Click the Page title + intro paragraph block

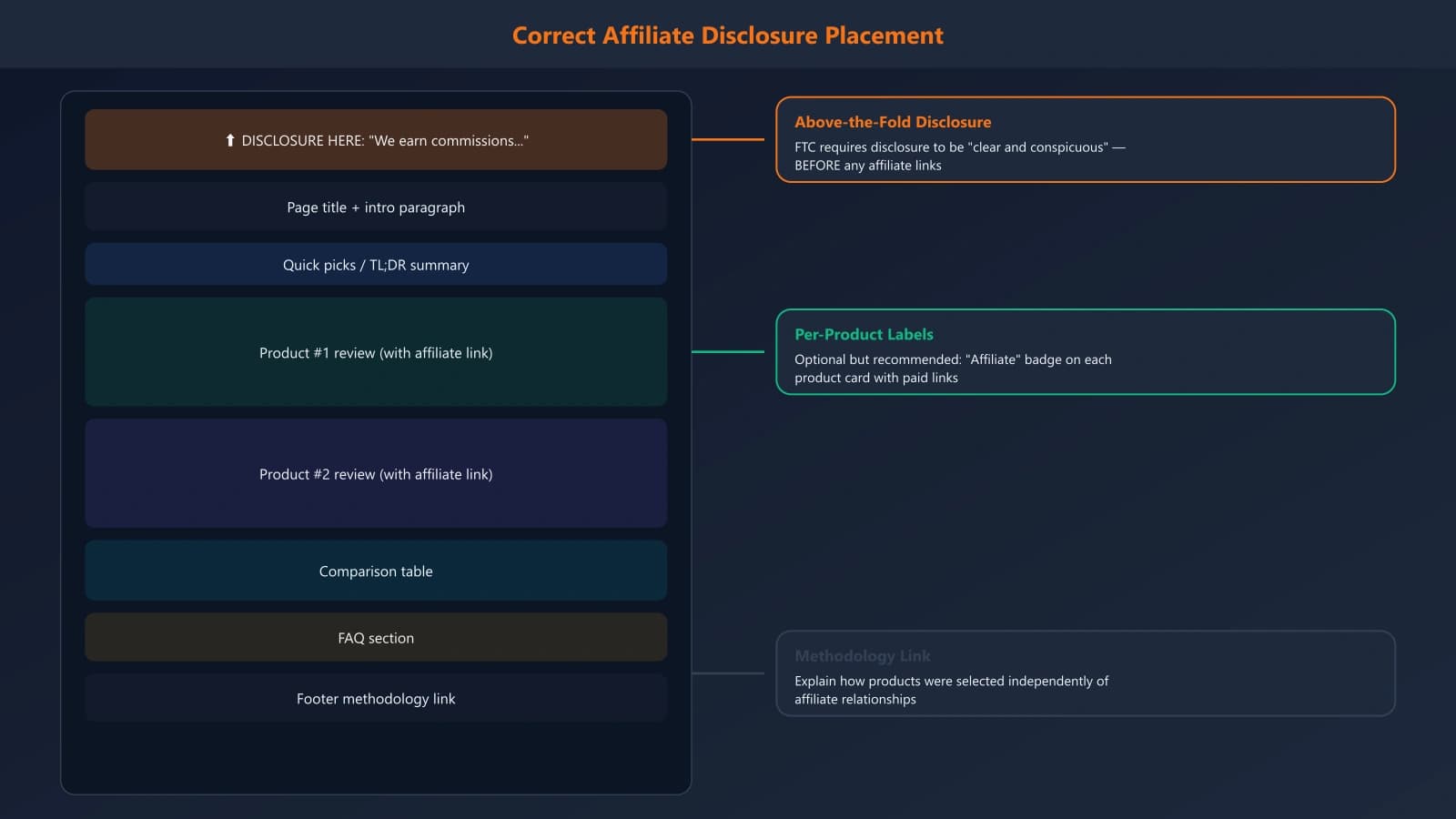click(x=376, y=207)
